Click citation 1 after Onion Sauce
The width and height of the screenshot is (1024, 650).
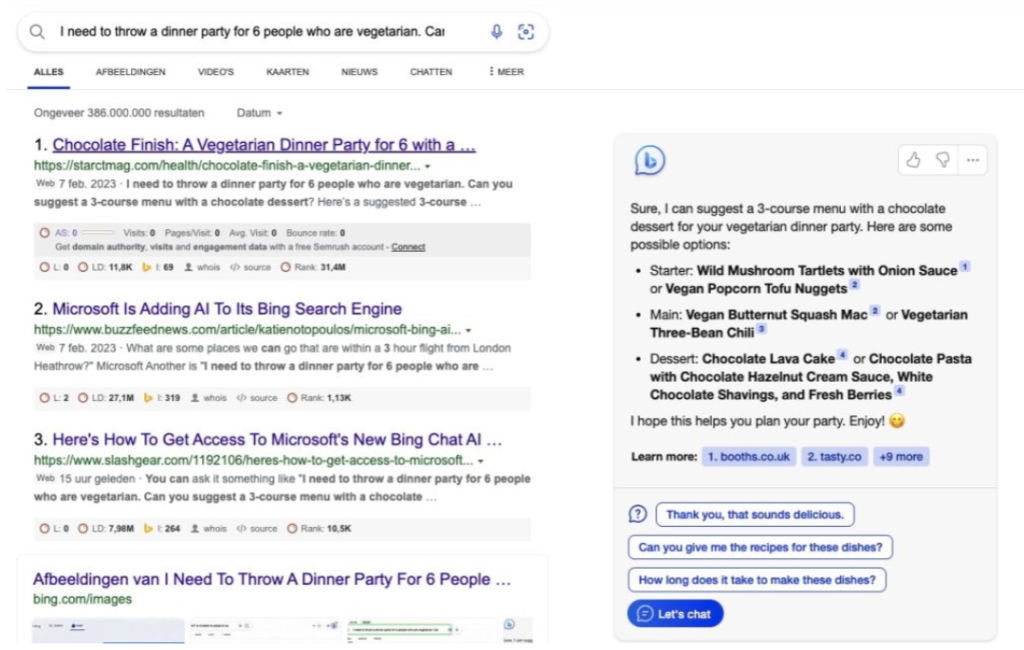tap(965, 267)
